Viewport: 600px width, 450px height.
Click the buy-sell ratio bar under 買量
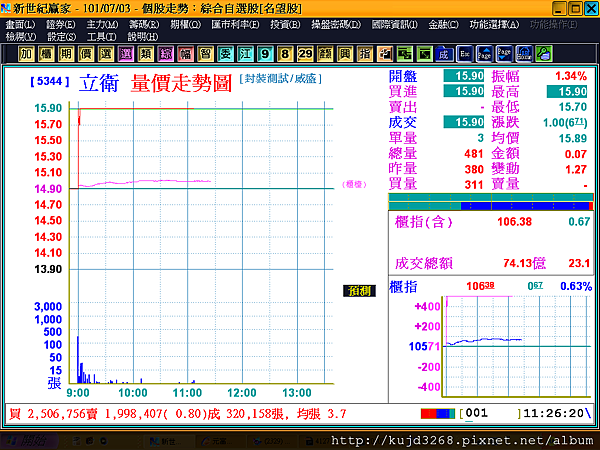[x=491, y=202]
